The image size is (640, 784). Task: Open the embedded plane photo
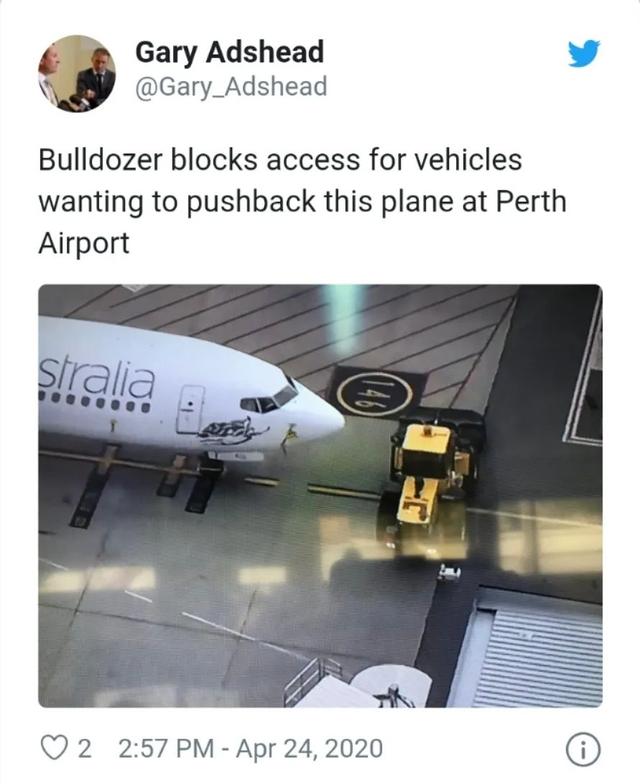click(320, 496)
